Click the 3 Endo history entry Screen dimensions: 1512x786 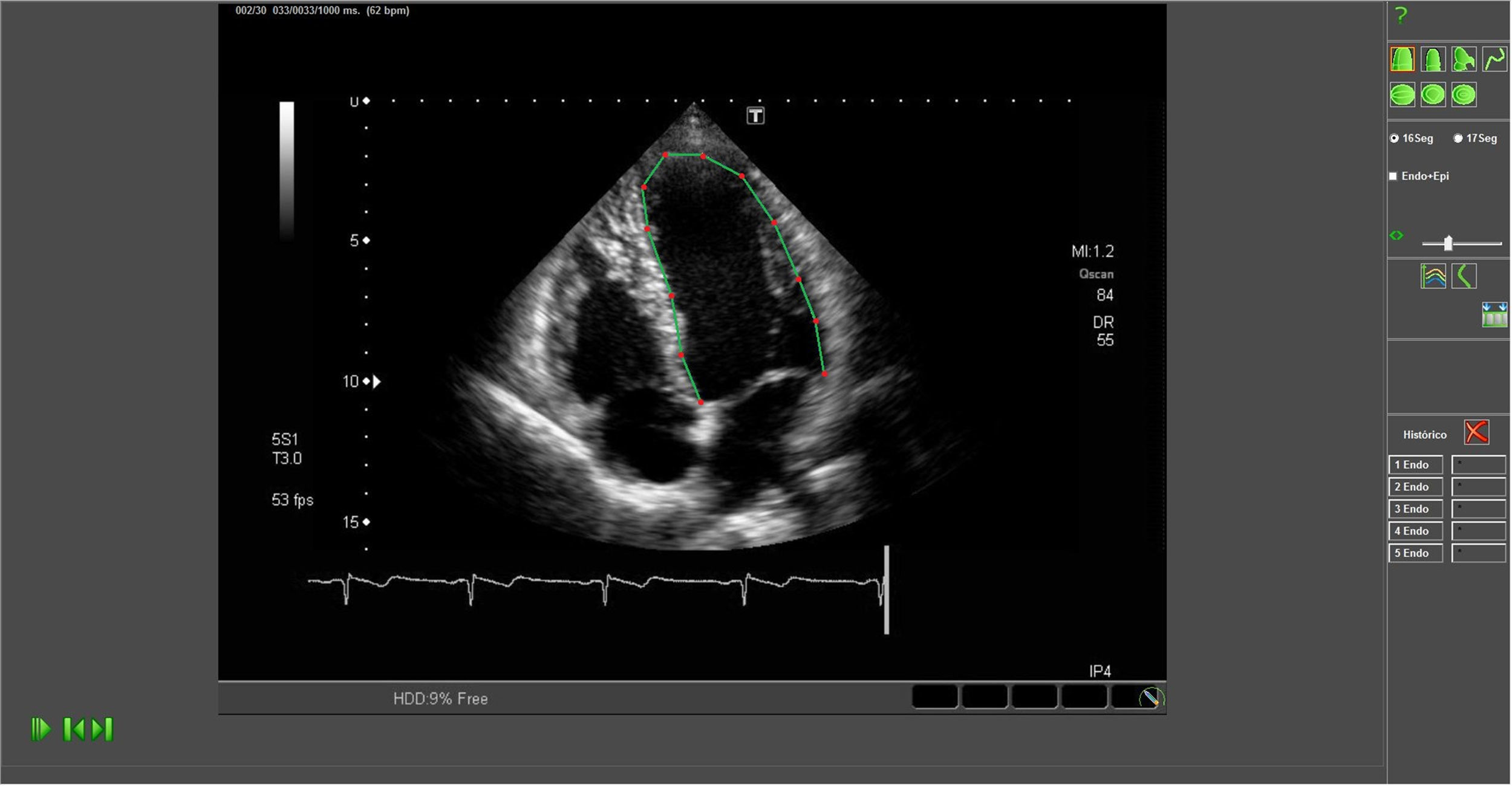(1415, 509)
